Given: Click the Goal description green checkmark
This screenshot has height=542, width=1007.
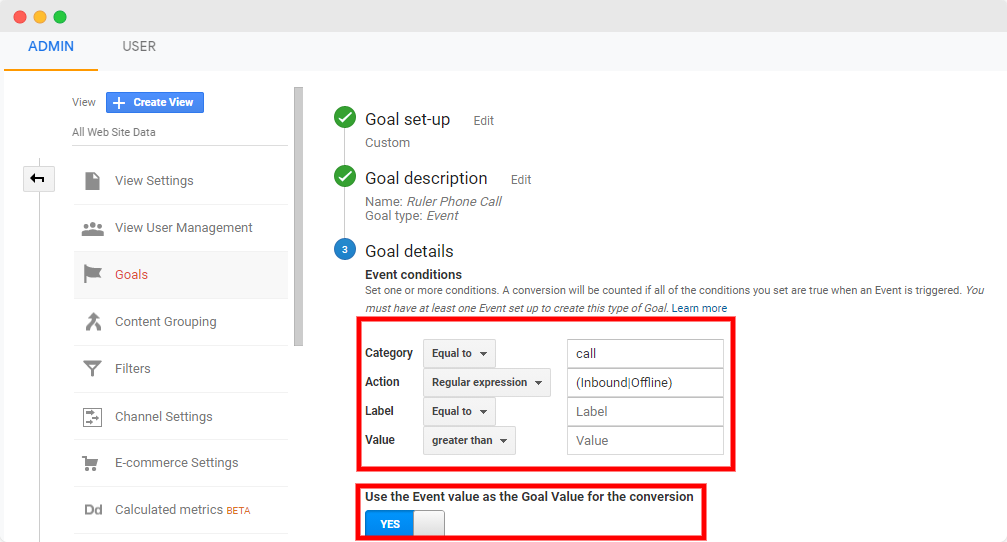Looking at the screenshot, I should (x=345, y=176).
